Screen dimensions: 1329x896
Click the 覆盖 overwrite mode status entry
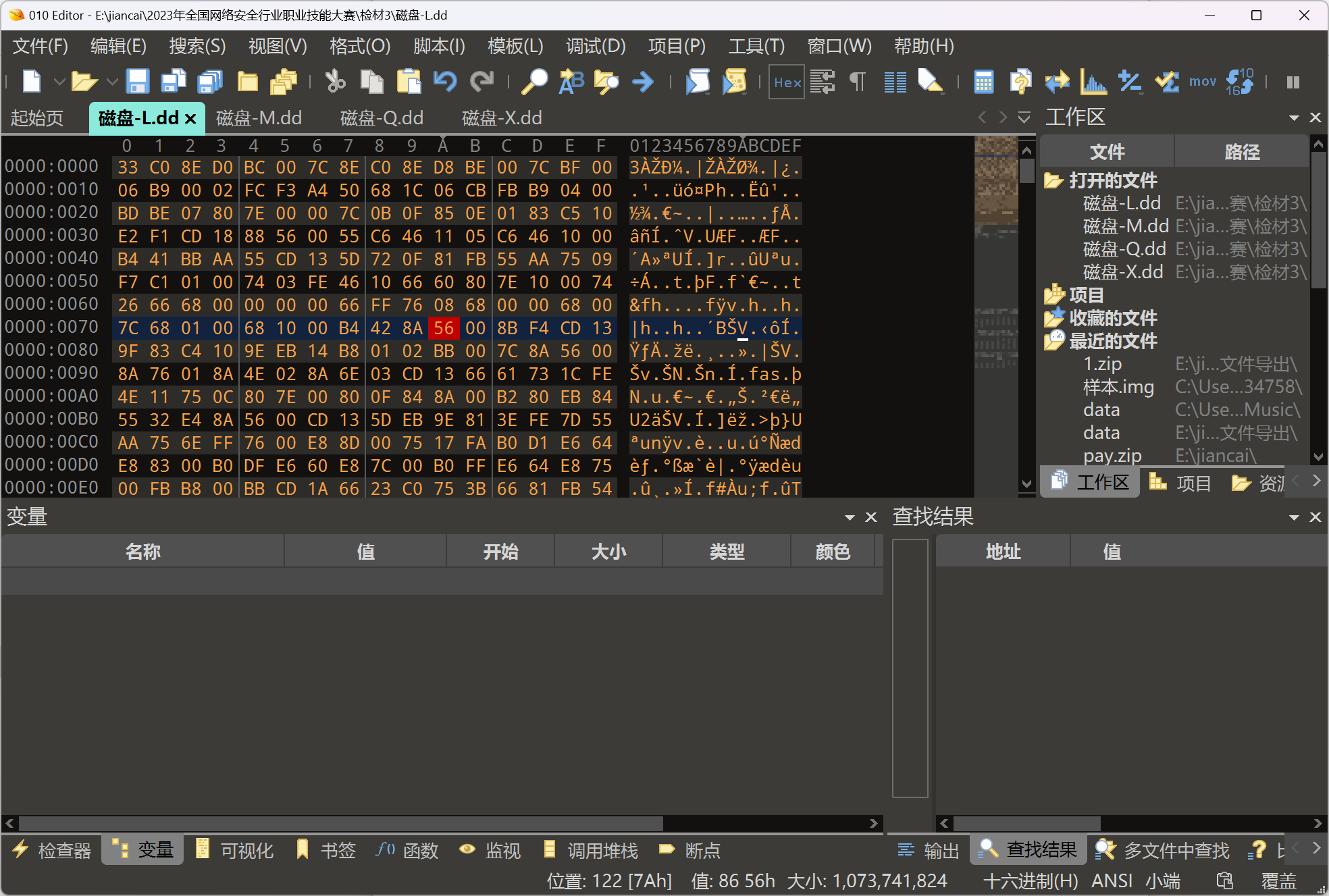click(1279, 880)
